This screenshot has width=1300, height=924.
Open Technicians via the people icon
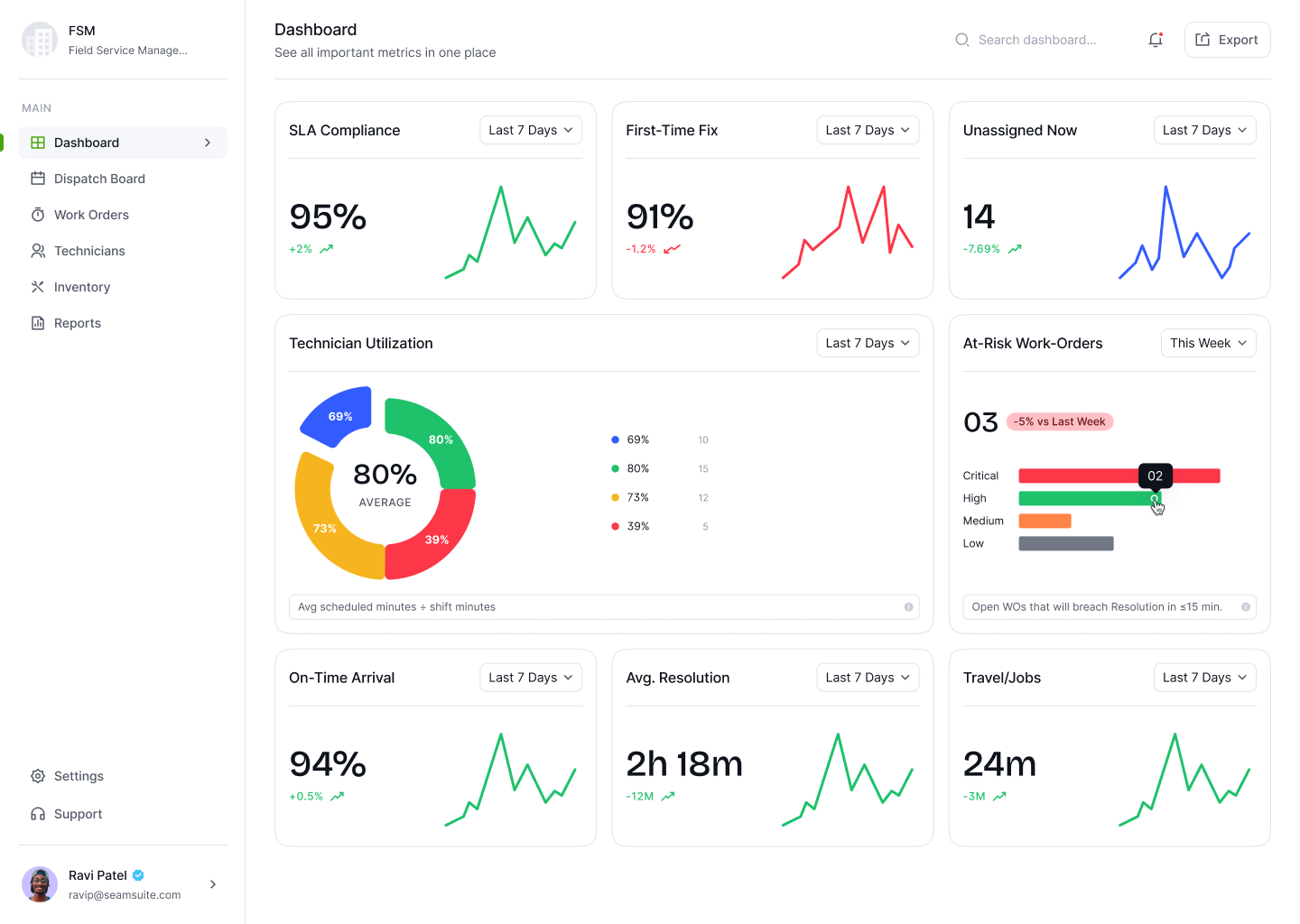(38, 251)
